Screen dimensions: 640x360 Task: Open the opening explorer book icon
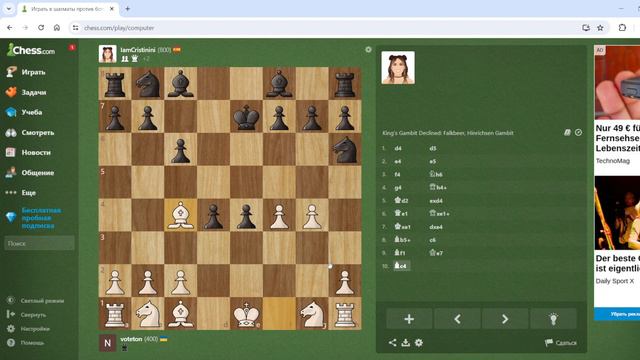click(x=567, y=132)
